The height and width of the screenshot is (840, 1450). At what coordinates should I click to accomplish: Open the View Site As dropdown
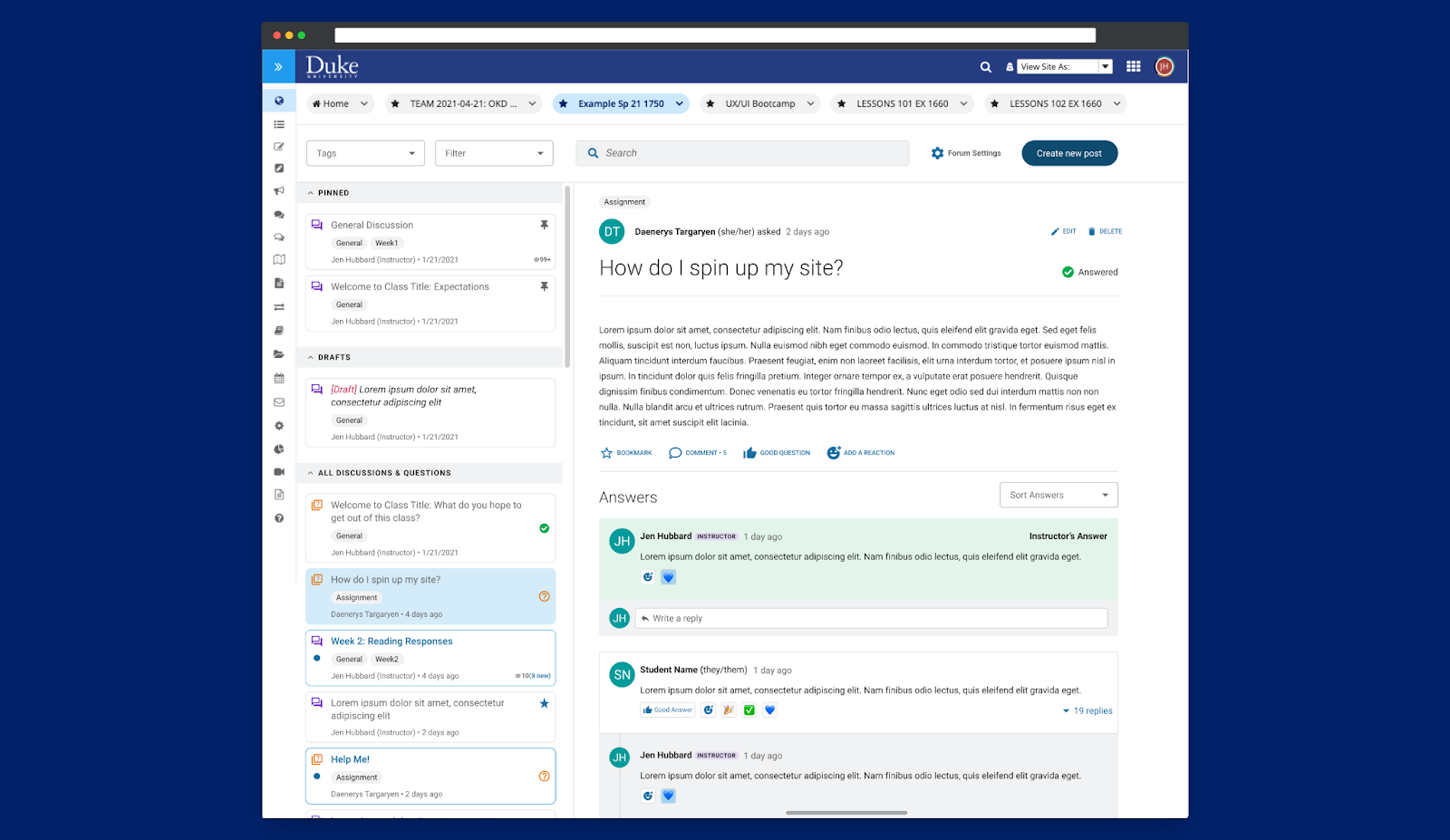click(x=1065, y=66)
